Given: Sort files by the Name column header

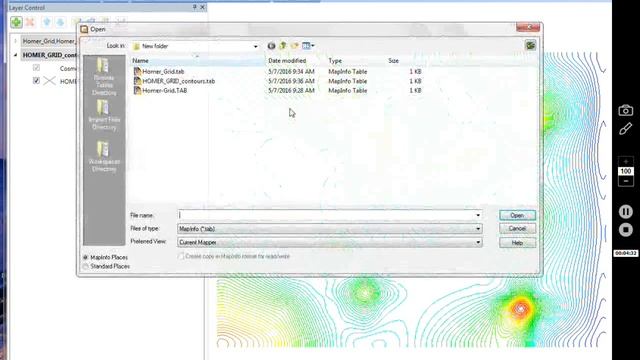Looking at the screenshot, I should tap(198, 60).
